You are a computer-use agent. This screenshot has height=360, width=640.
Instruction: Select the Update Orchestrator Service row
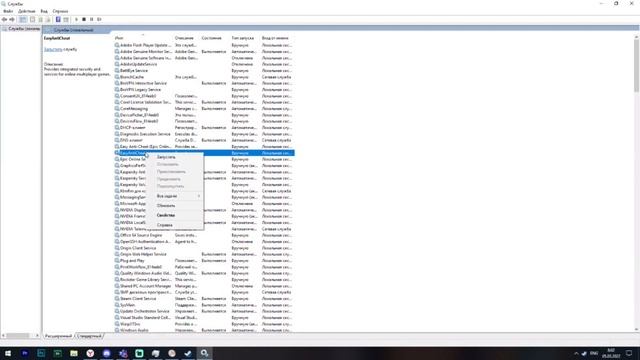204,311
